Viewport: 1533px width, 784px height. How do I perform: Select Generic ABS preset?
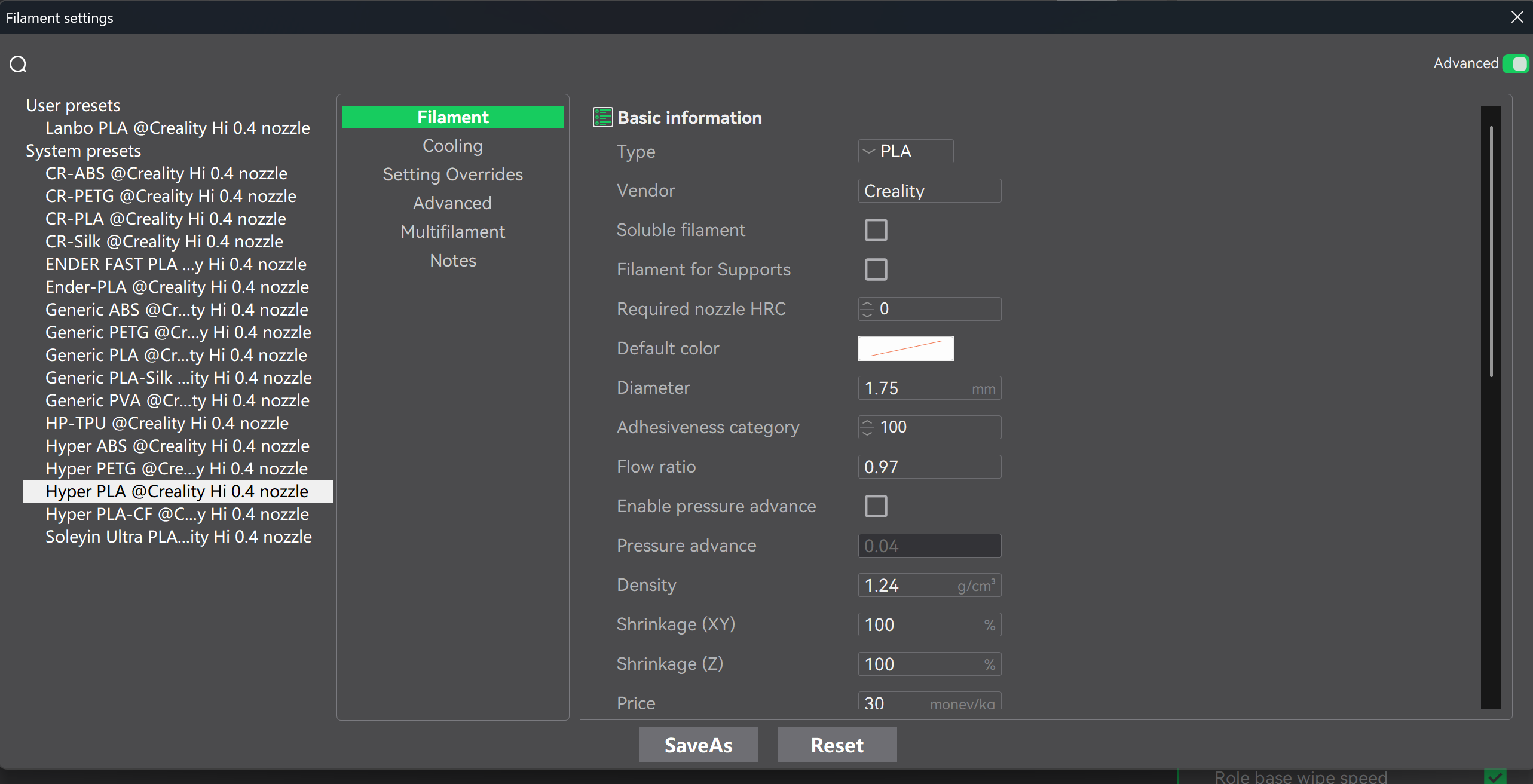click(x=178, y=310)
